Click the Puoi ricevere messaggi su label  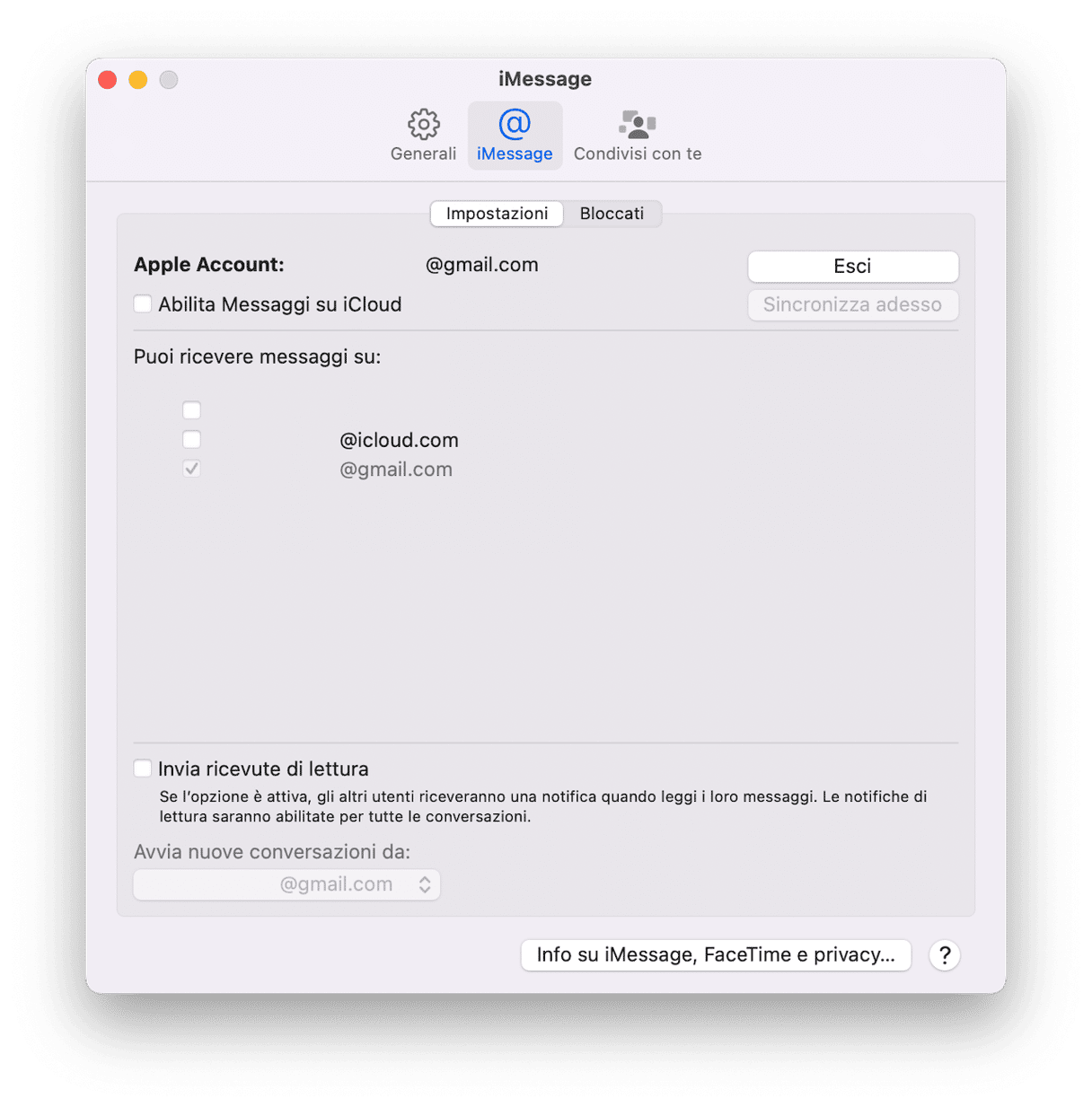coord(257,356)
